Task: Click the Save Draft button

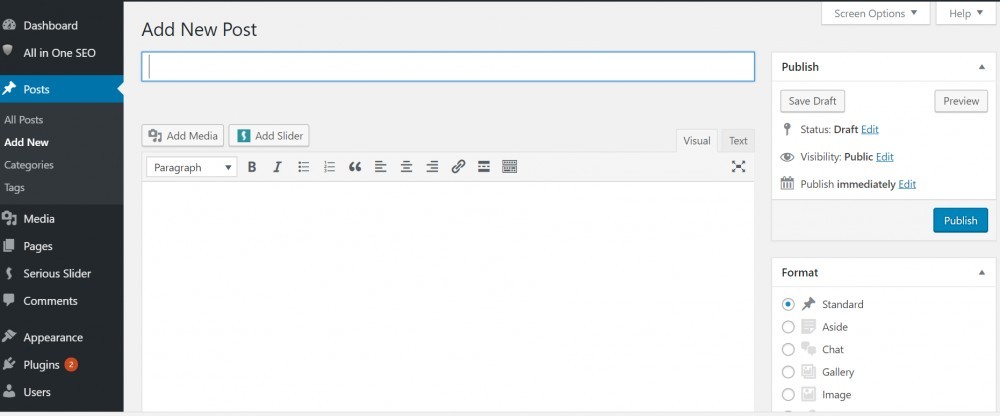Action: 812,101
